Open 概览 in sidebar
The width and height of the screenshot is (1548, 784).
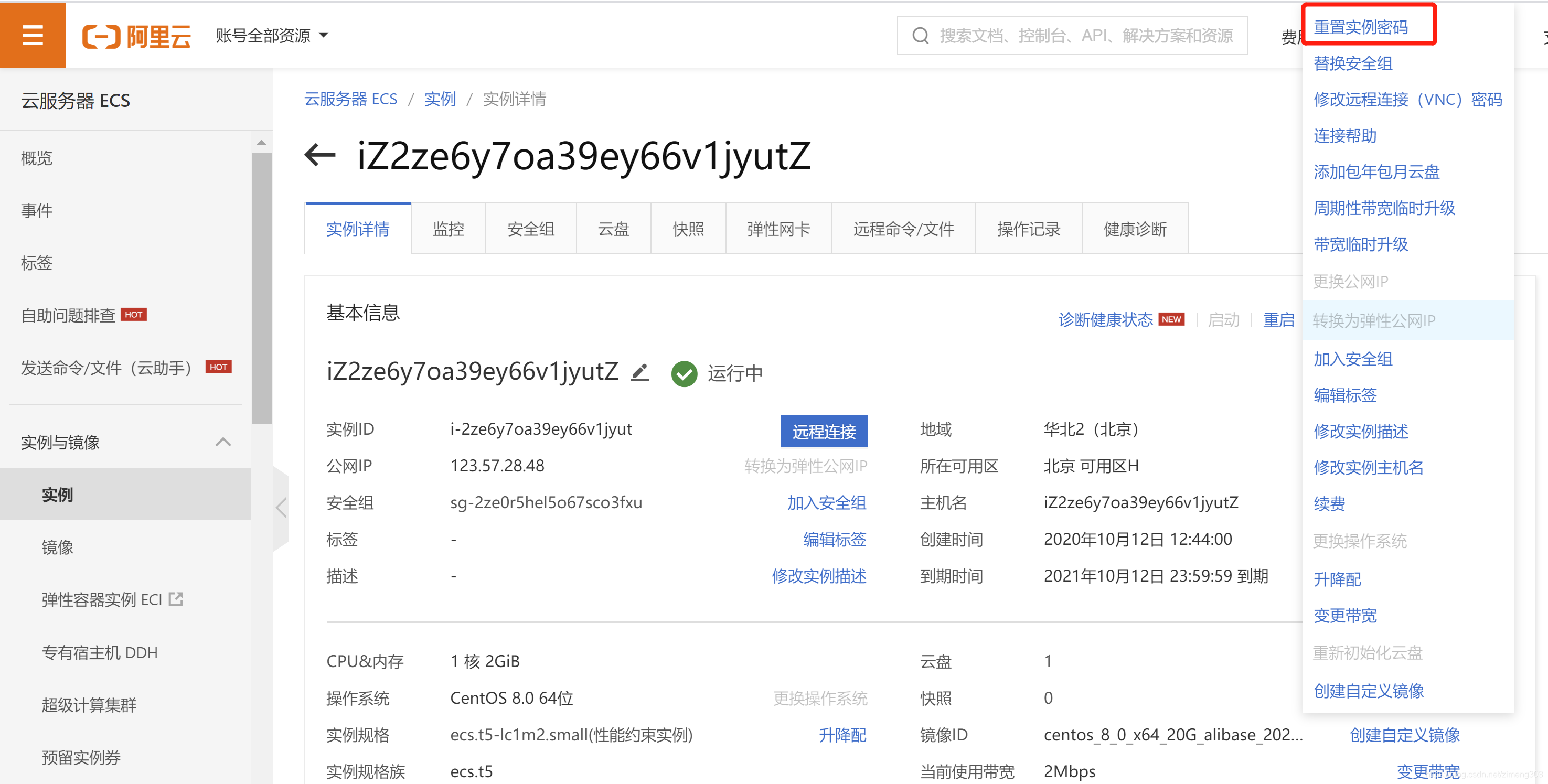36,158
